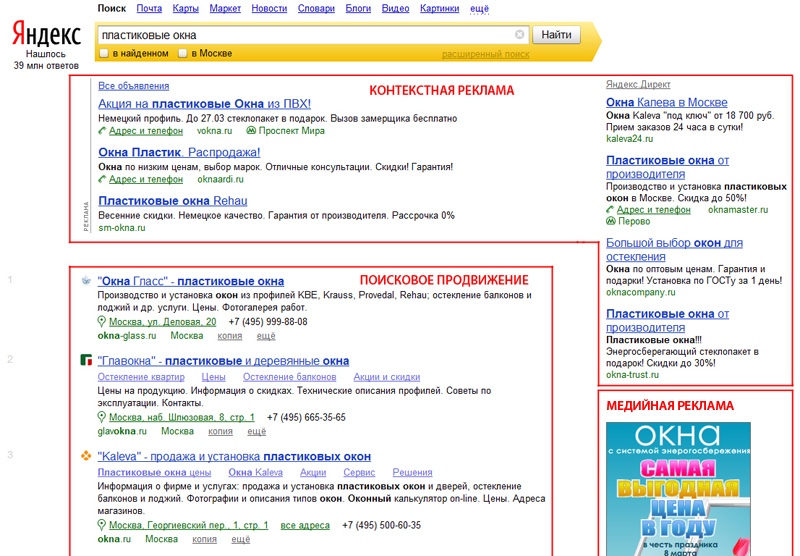
Task: Open the 'все адреса' link in the Kaleva result
Action: coord(305,525)
